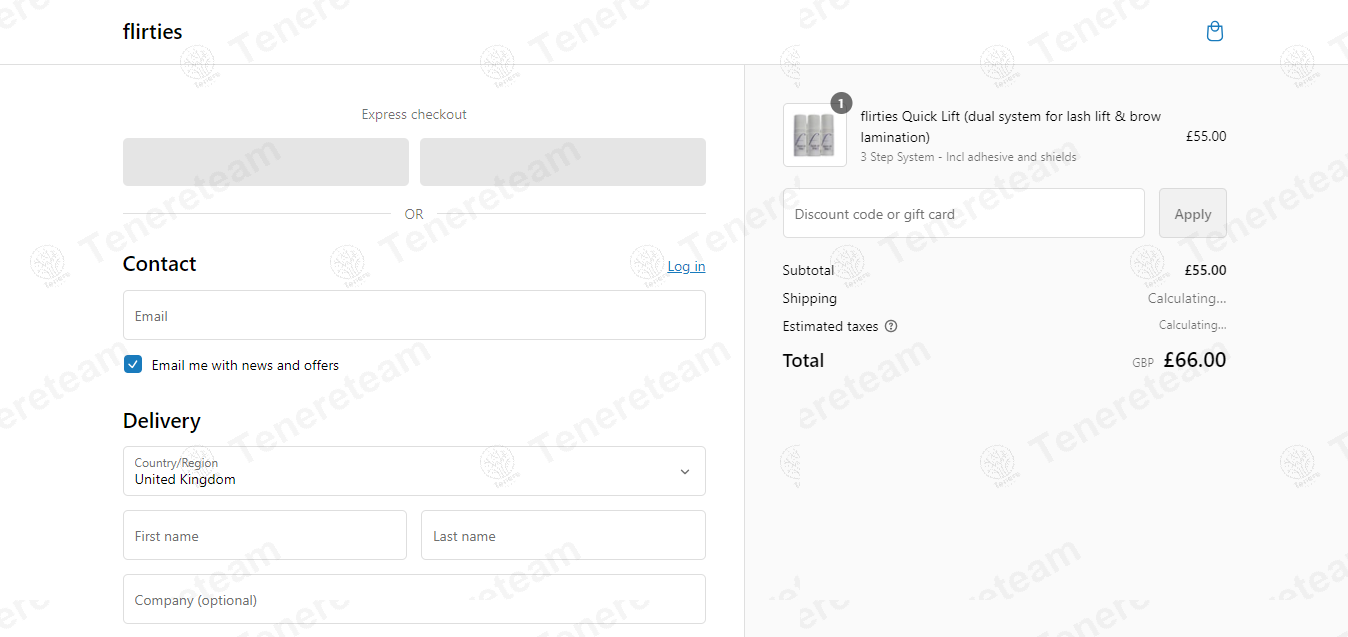Click the Log in link

(686, 266)
